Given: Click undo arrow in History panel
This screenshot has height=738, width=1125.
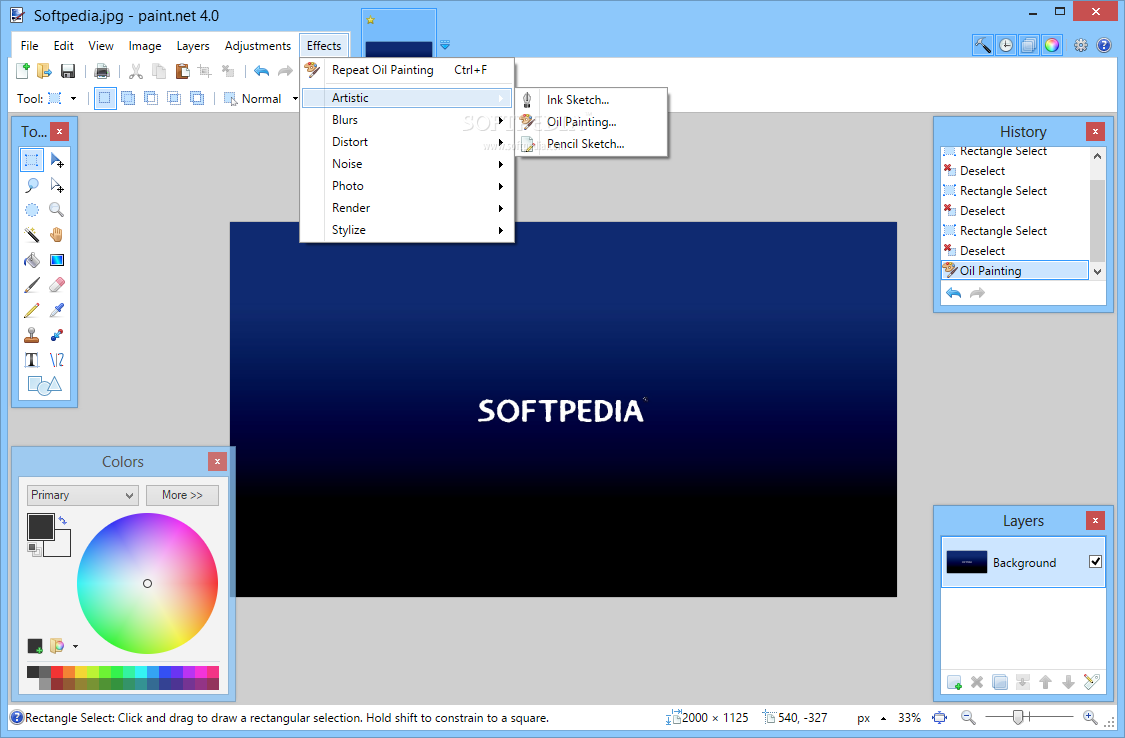Looking at the screenshot, I should (954, 293).
